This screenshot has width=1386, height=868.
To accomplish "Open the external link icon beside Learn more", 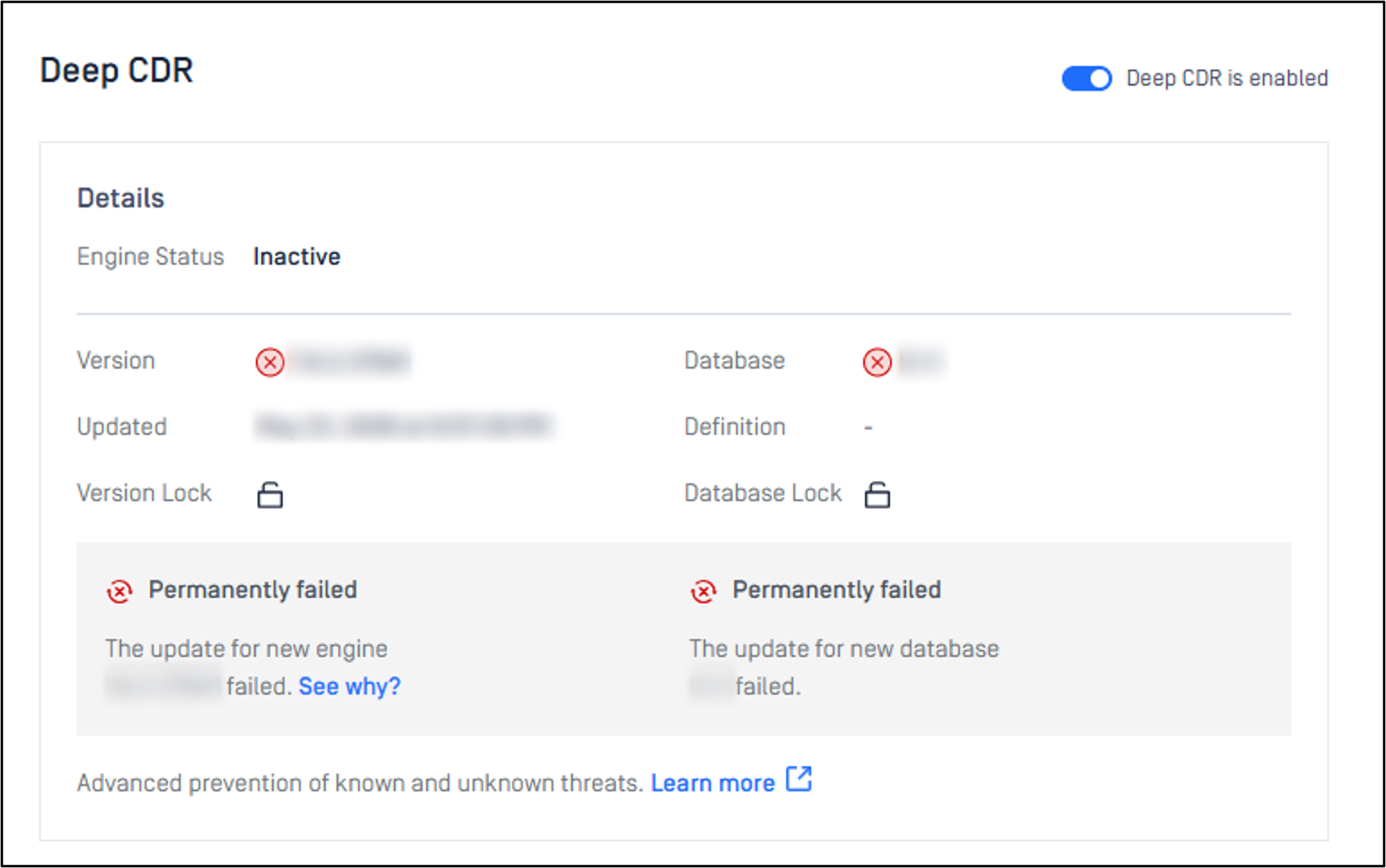I will point(799,779).
